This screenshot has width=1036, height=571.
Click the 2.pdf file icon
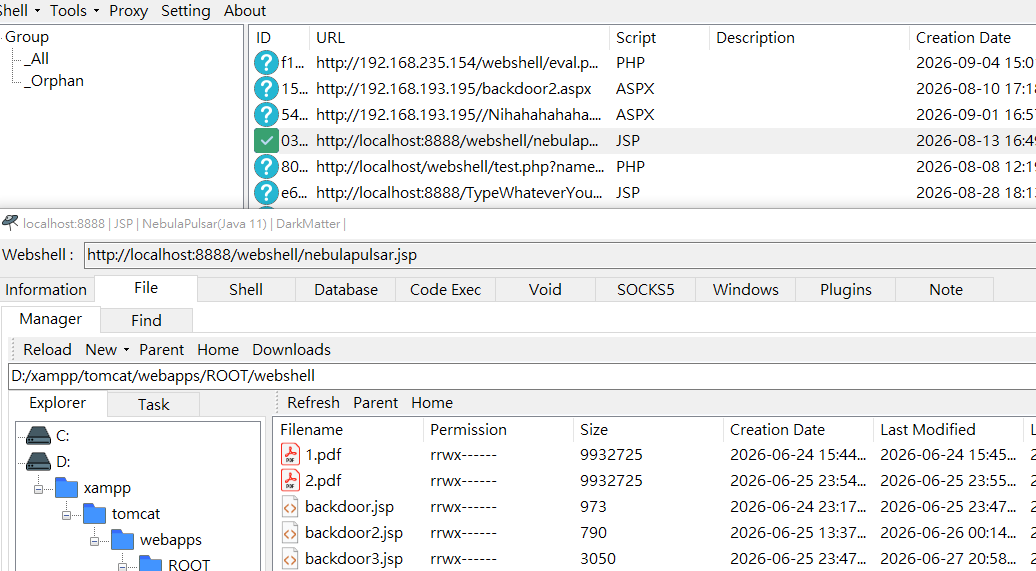tap(290, 480)
